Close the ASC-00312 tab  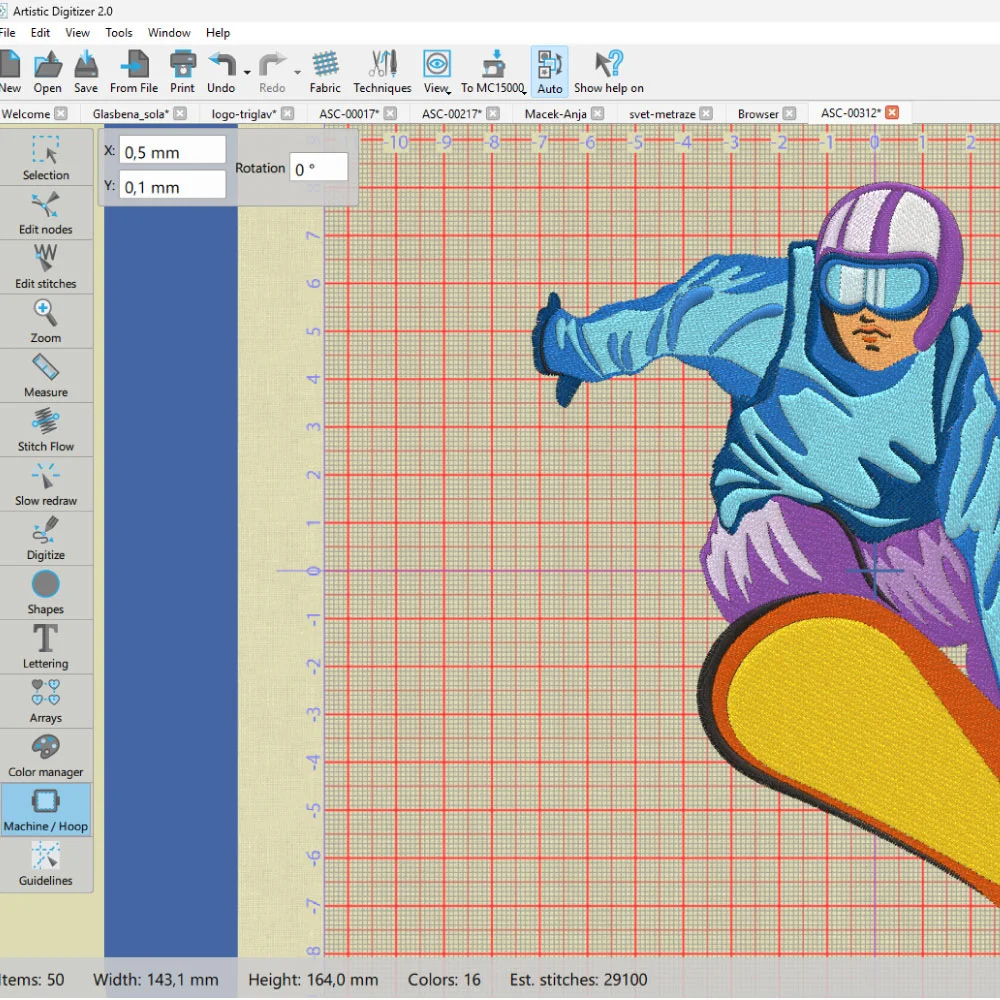892,113
